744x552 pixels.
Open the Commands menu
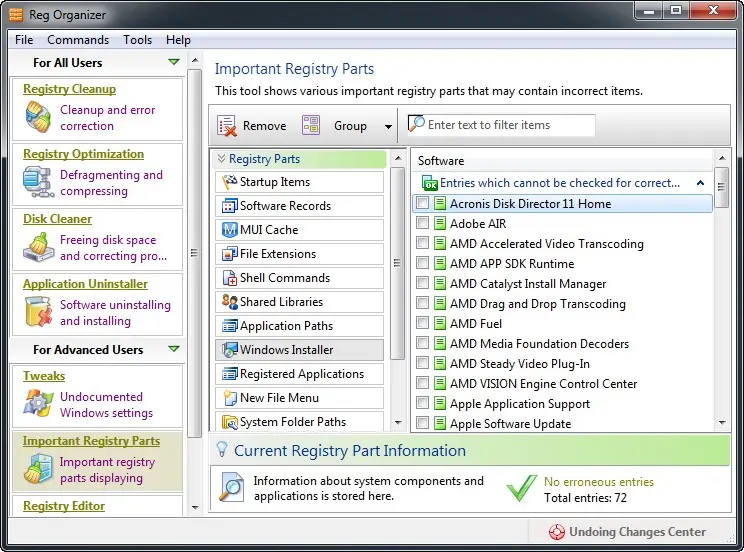pyautogui.click(x=78, y=40)
